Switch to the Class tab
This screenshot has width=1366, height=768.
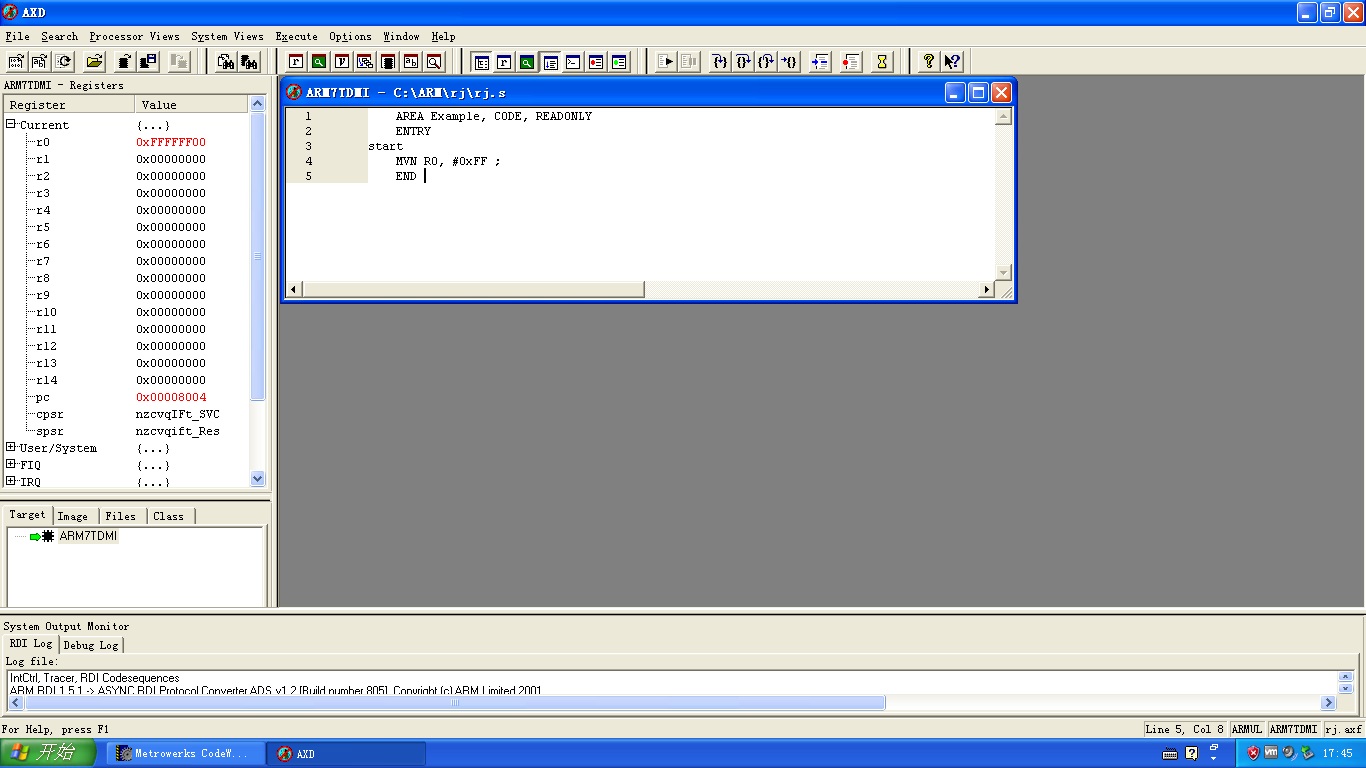[168, 516]
